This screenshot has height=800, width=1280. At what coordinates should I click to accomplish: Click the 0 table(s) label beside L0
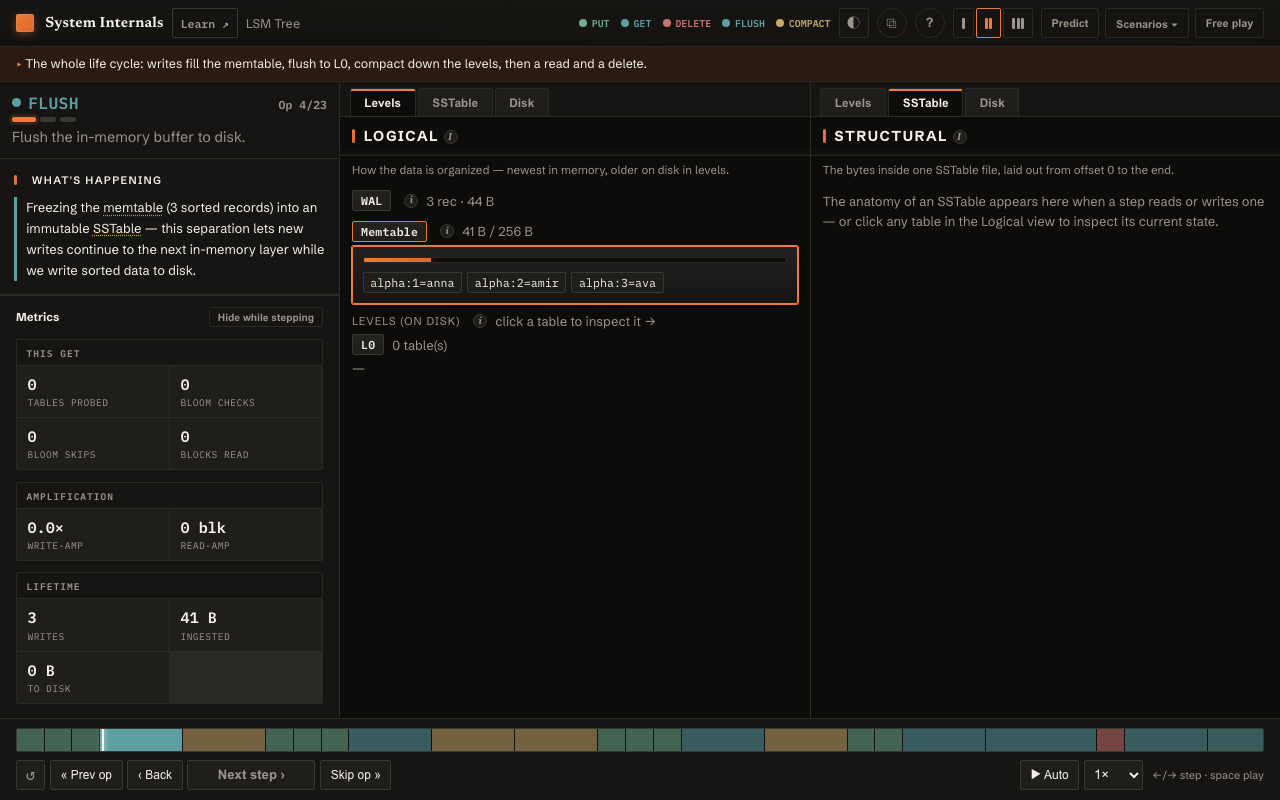420,345
